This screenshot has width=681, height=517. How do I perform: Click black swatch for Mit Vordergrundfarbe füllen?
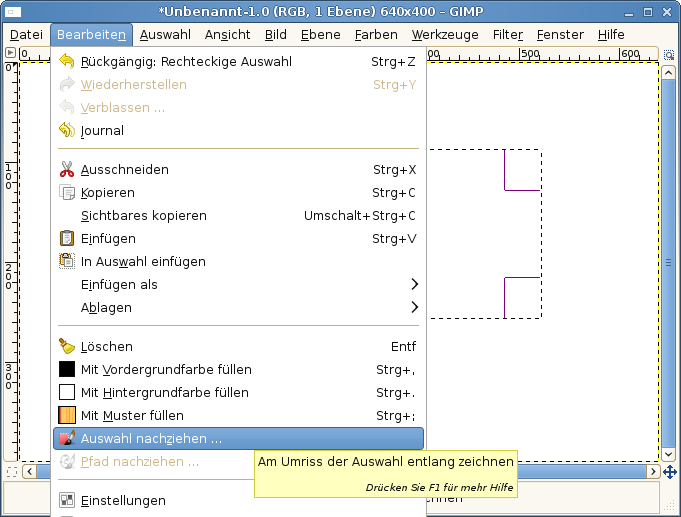(67, 370)
